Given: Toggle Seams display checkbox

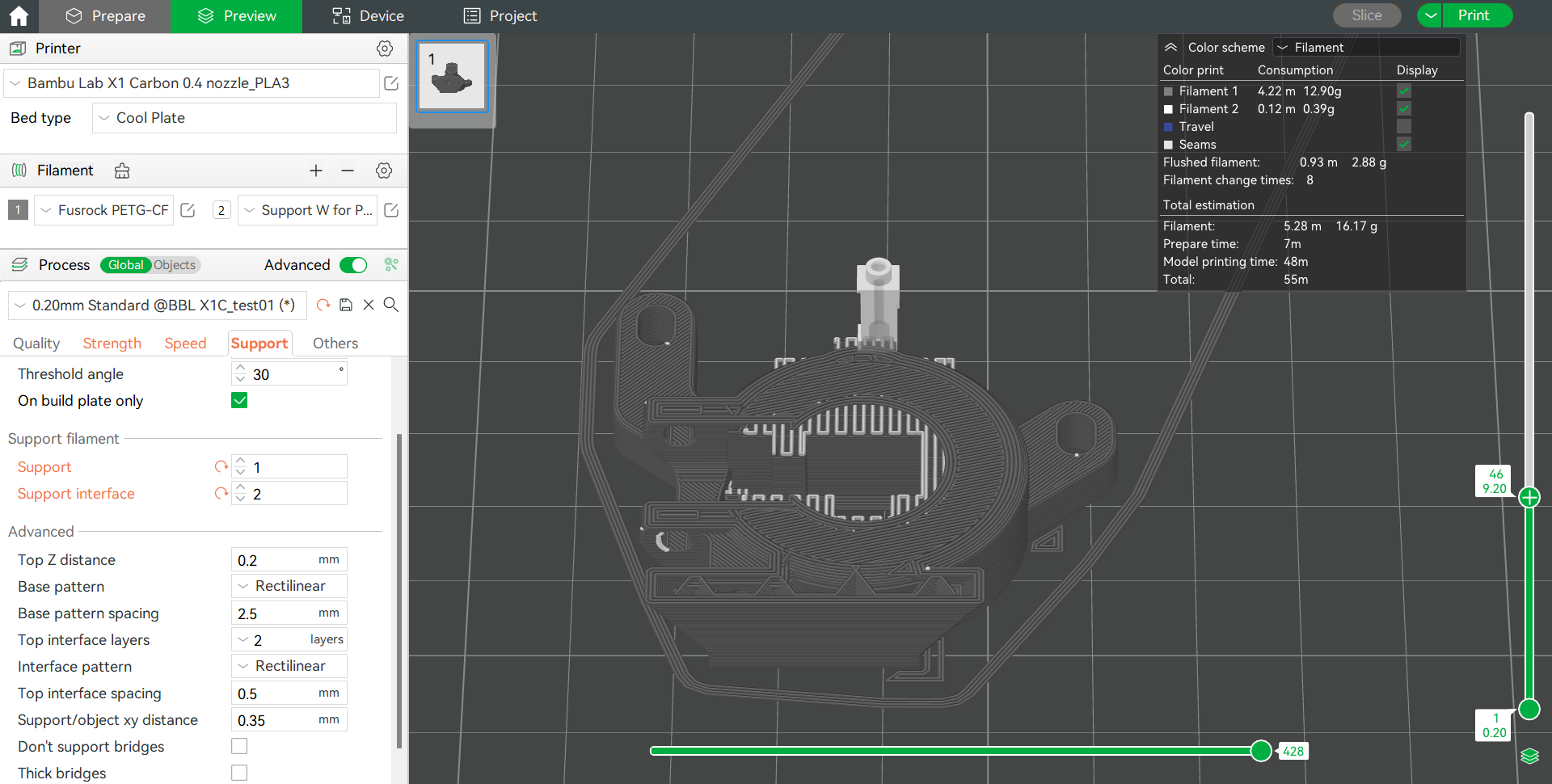Looking at the screenshot, I should (1404, 145).
